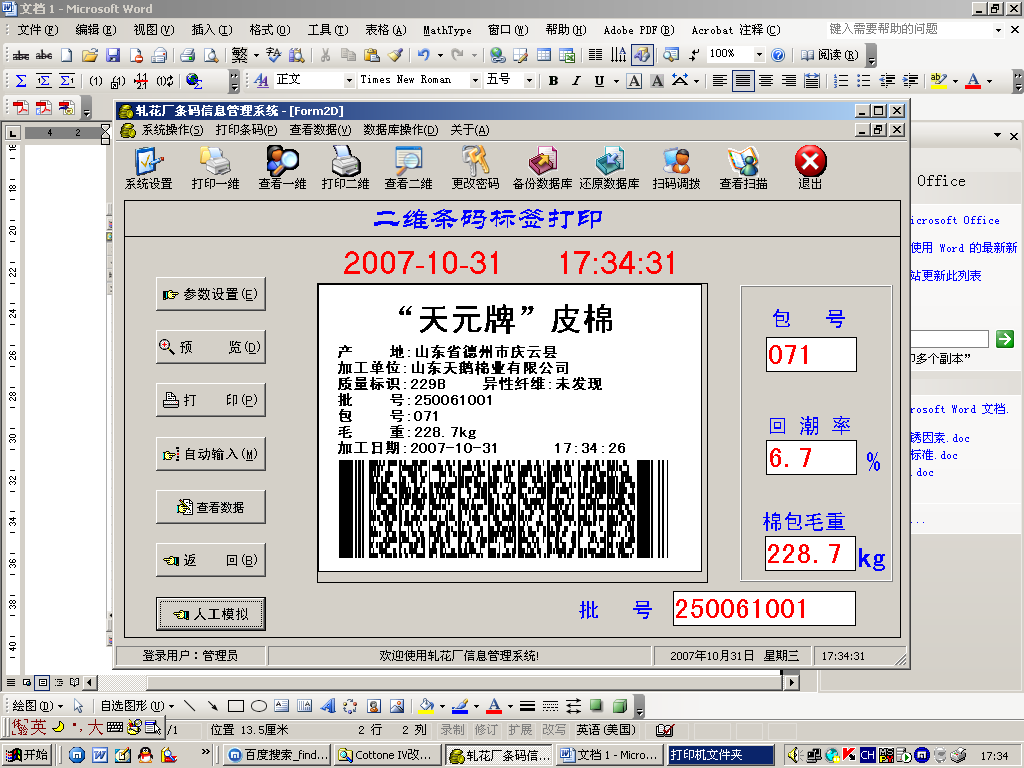Viewport: 1024px width, 768px height.
Task: Click the 参数设置(E) button
Action: [210, 294]
